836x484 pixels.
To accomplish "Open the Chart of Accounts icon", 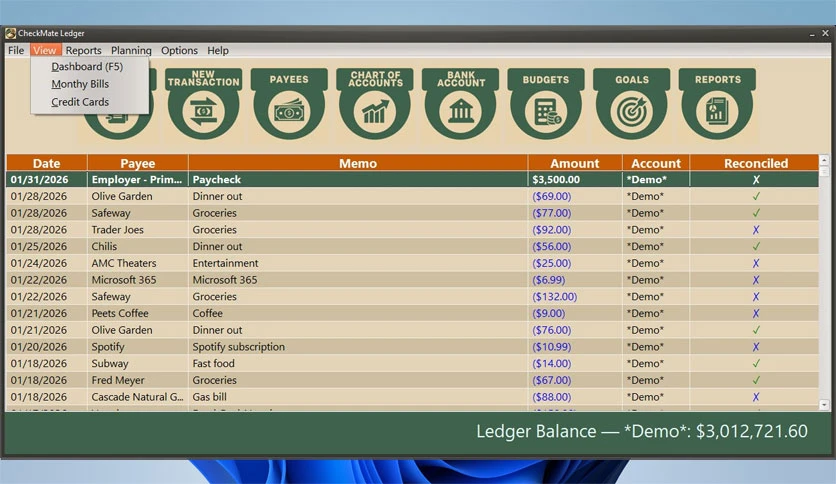I will point(375,104).
